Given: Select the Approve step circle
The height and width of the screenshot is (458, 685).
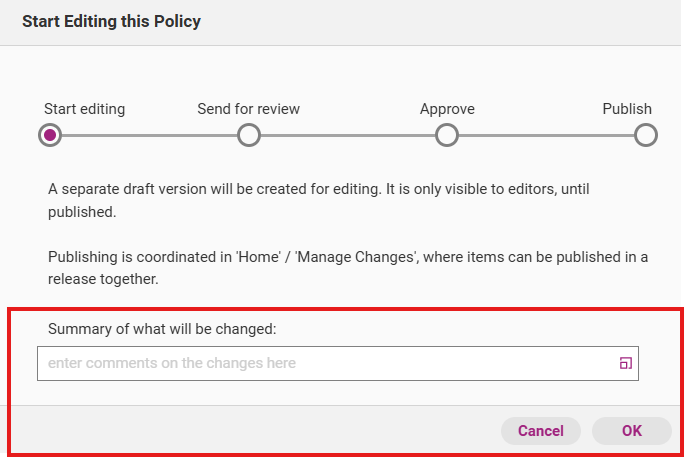Looking at the screenshot, I should tap(447, 135).
